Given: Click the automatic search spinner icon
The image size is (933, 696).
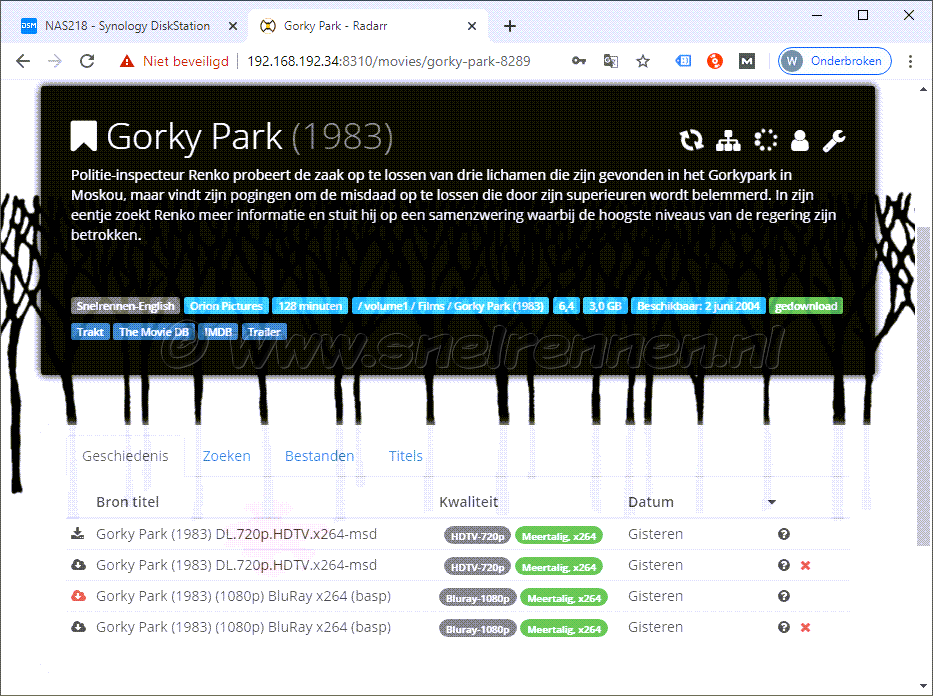Looking at the screenshot, I should tap(765, 140).
